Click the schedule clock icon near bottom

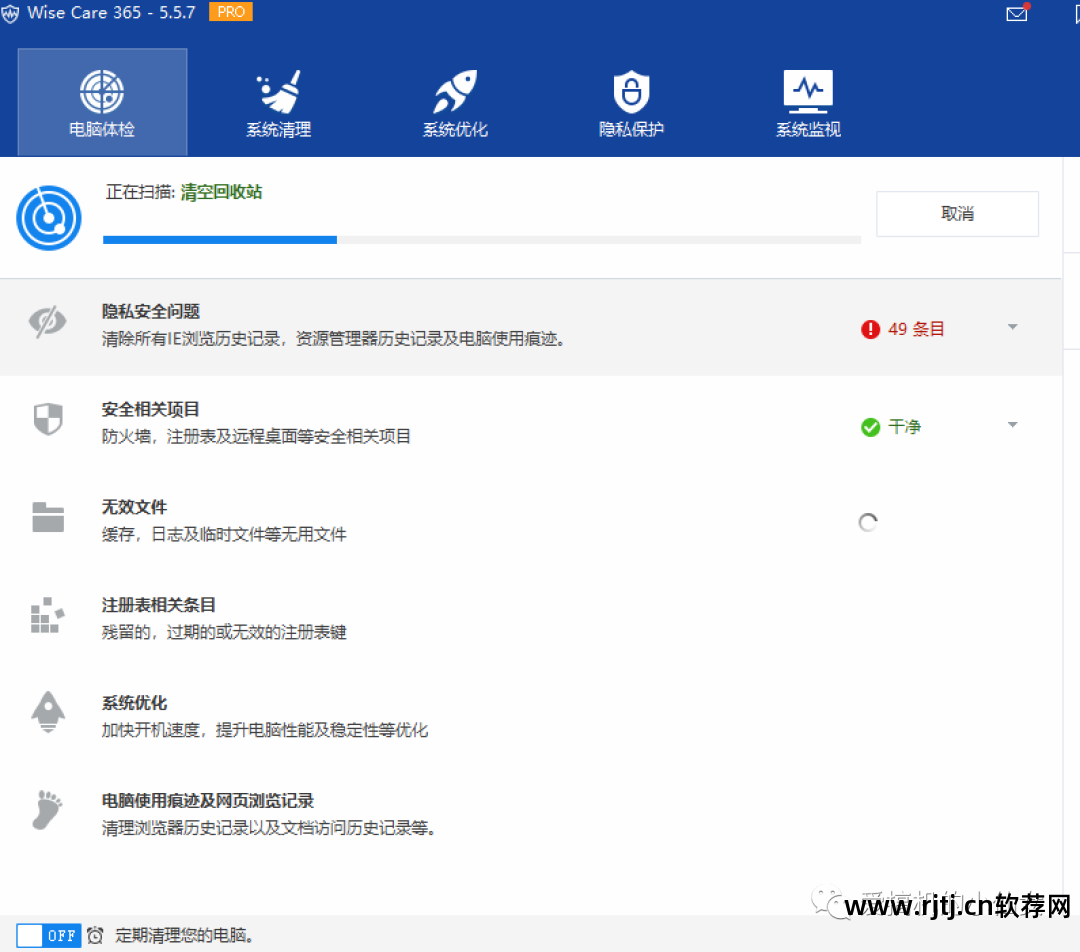(95, 935)
